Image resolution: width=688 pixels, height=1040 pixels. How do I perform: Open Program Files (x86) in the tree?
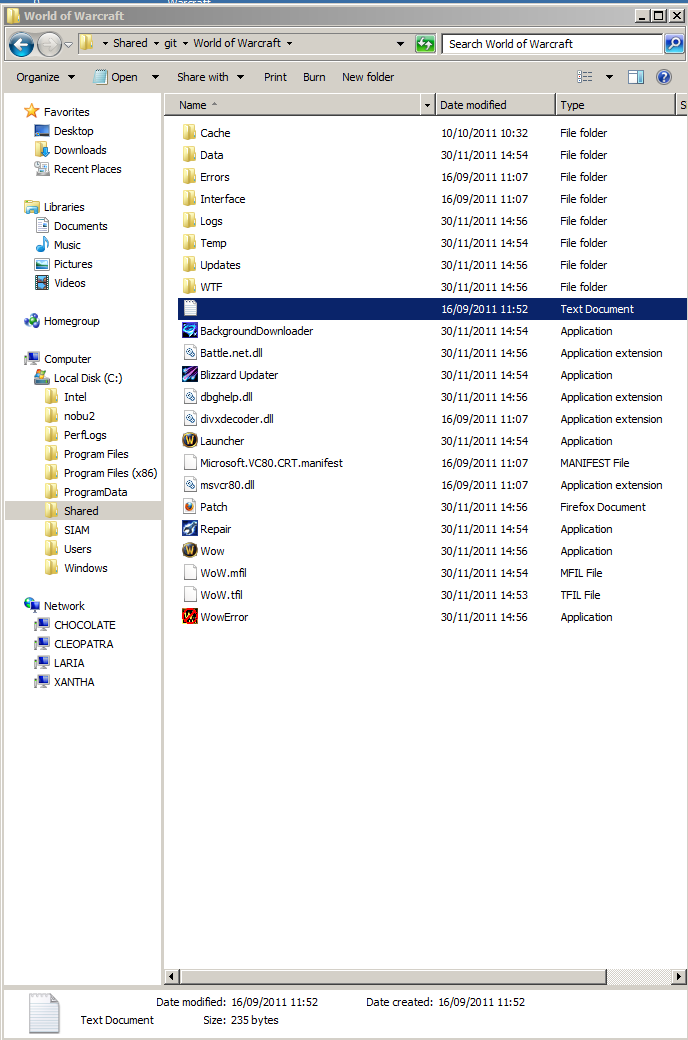point(110,473)
